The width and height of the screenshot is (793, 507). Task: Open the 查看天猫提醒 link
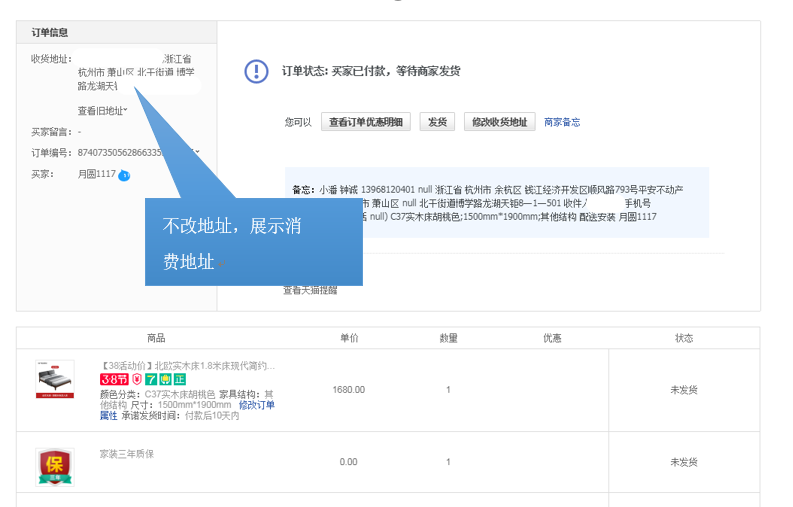click(x=310, y=290)
